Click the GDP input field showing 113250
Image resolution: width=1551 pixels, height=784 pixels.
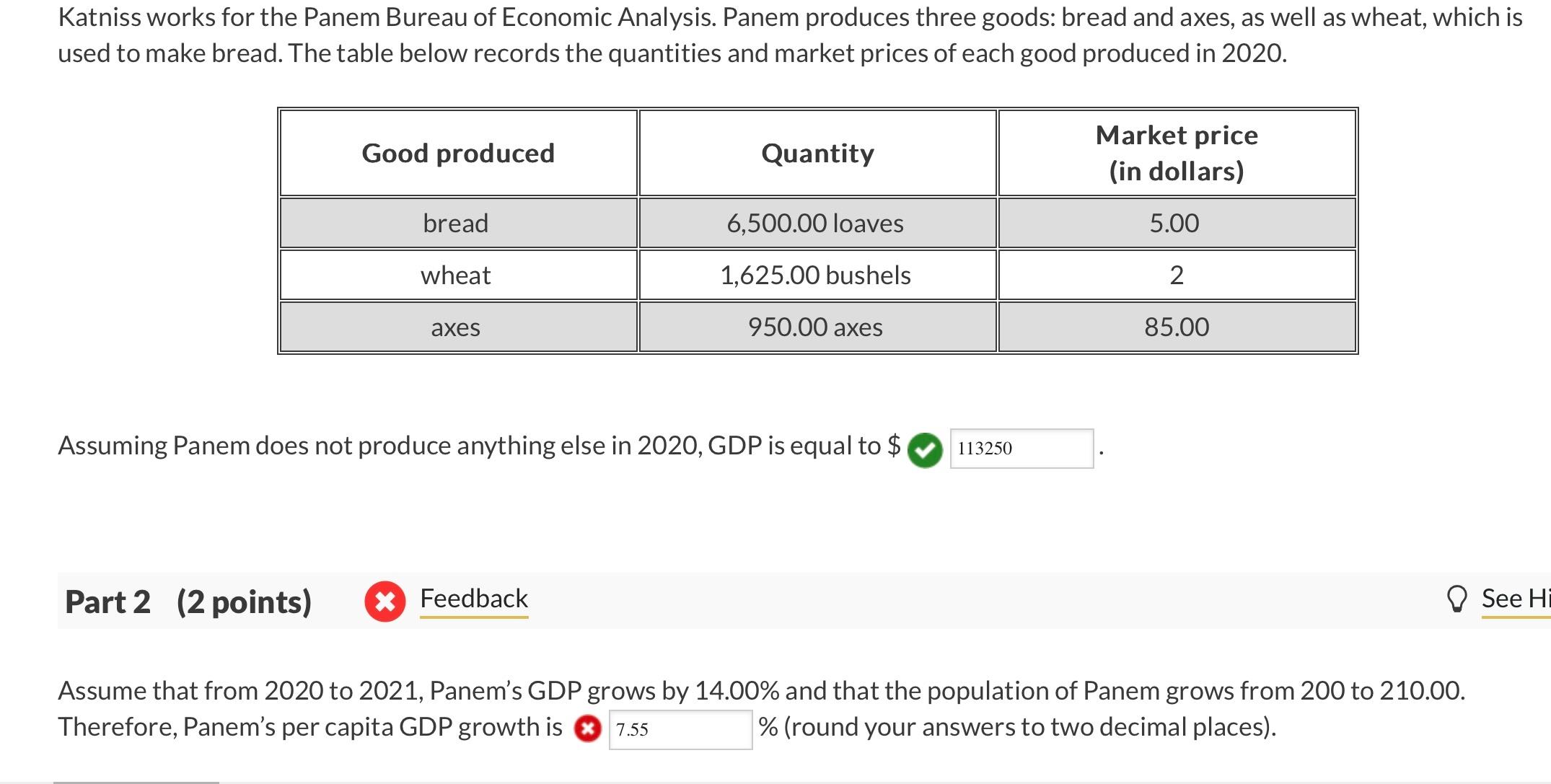pyautogui.click(x=1021, y=449)
